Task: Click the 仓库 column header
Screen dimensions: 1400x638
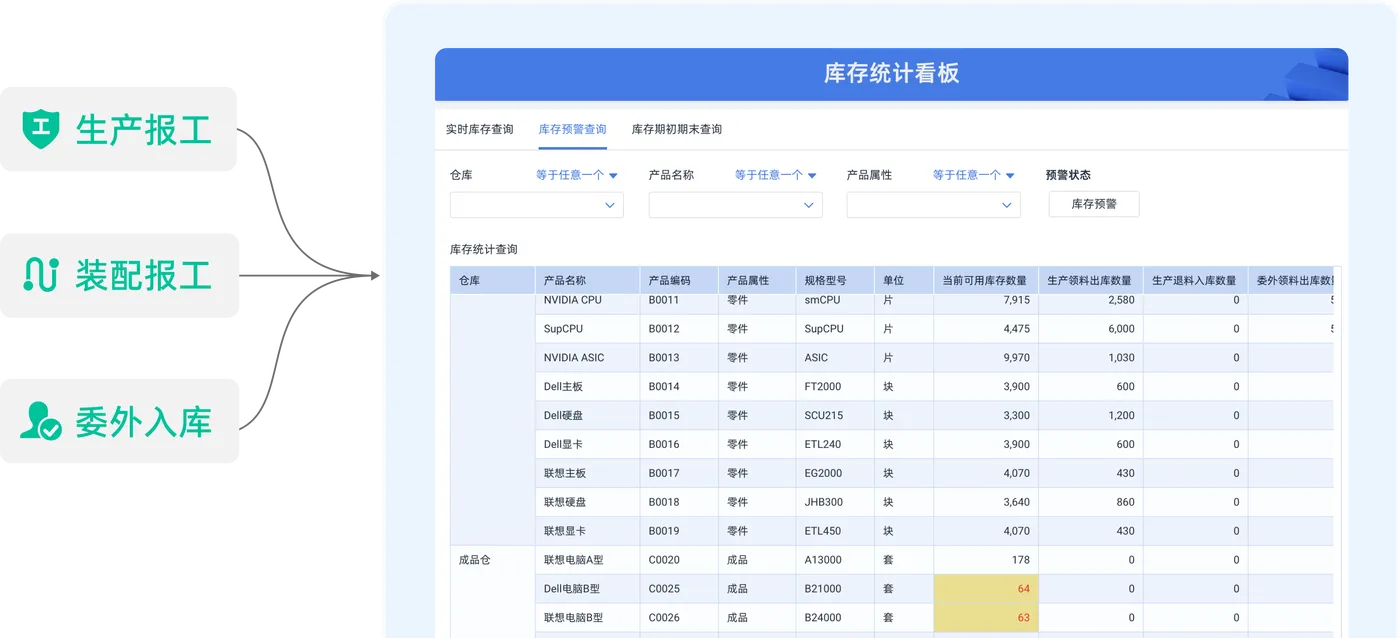Action: point(493,280)
